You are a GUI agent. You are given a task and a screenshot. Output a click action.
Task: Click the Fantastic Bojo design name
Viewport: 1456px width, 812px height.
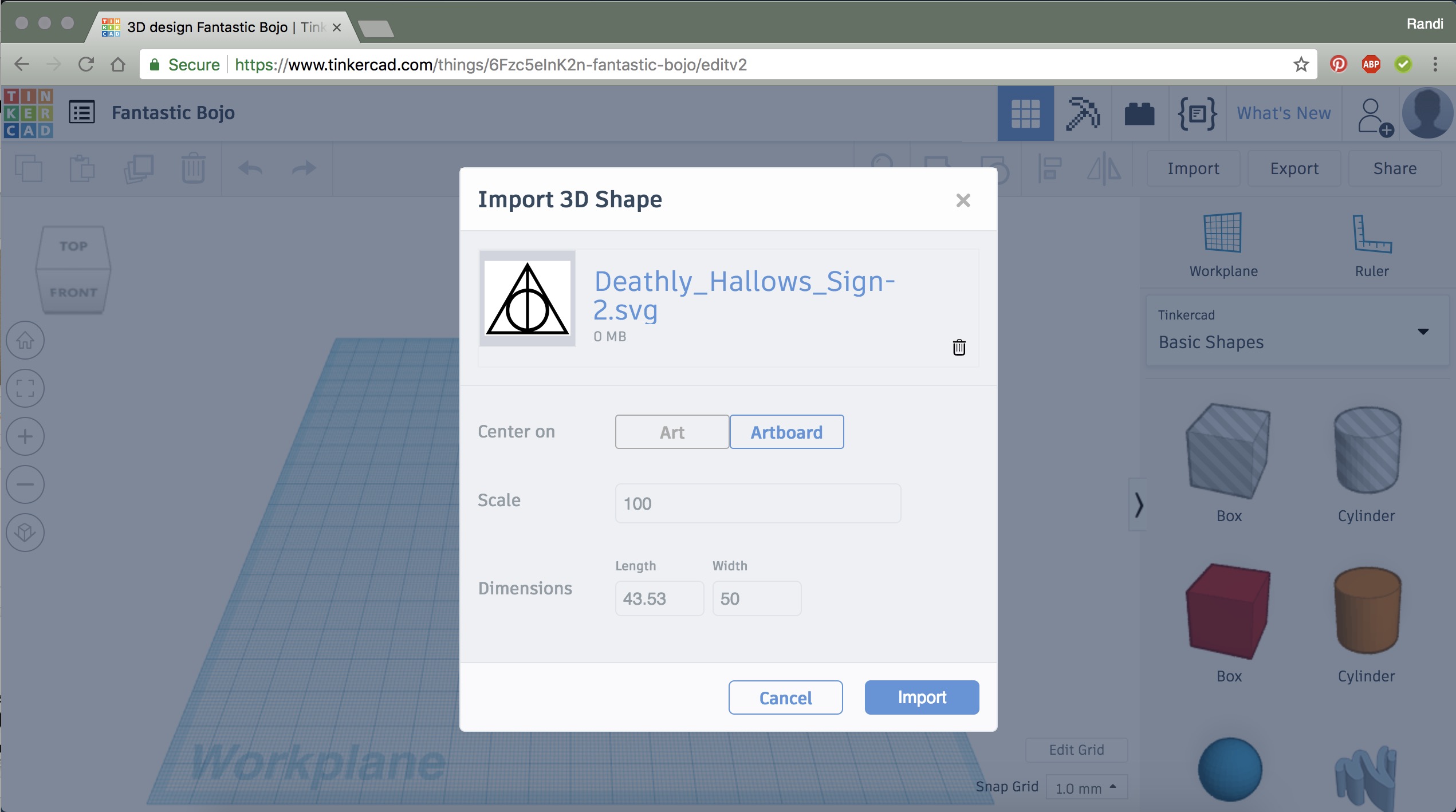173,113
